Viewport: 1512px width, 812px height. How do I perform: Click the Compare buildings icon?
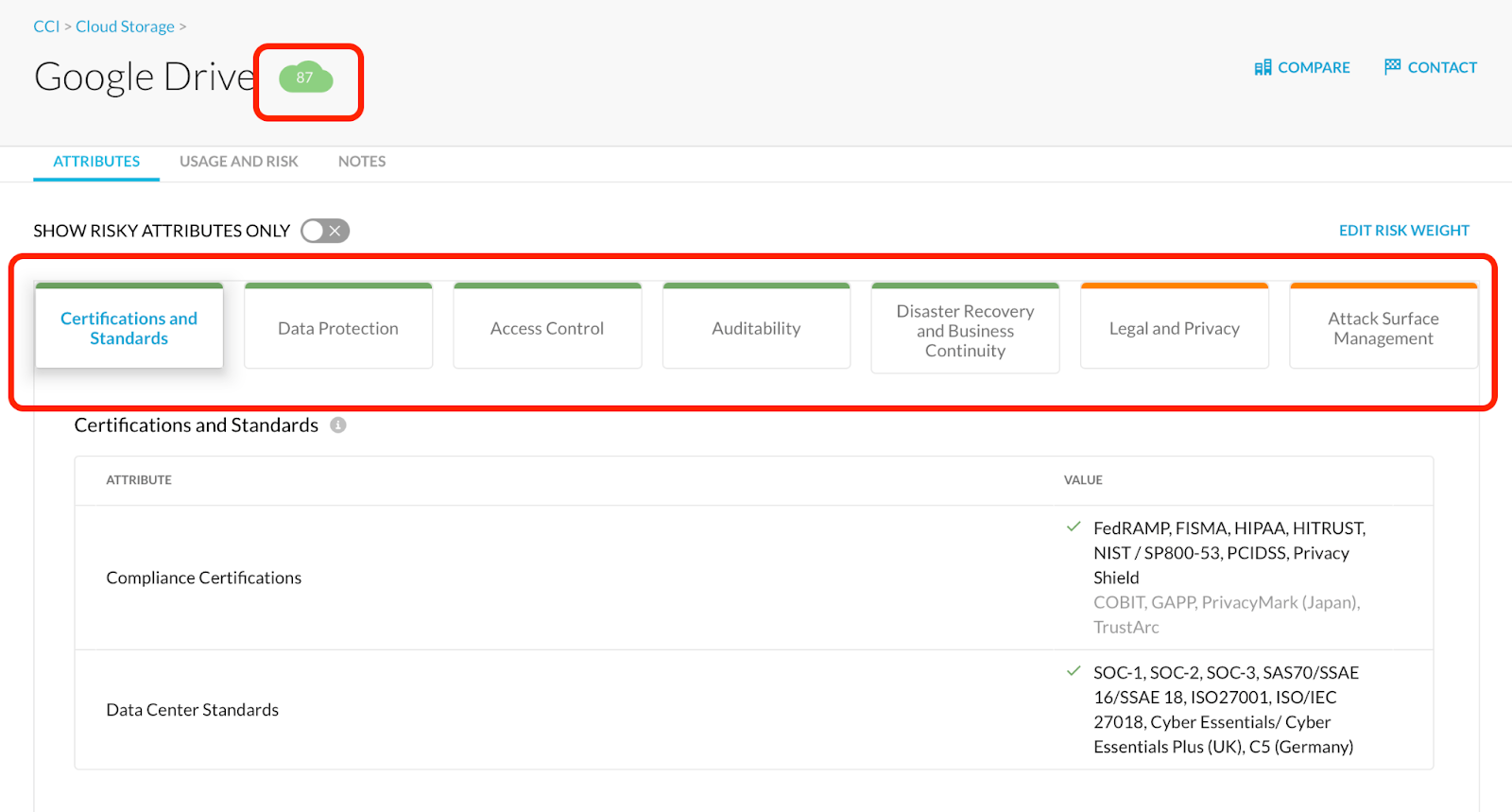(1263, 67)
